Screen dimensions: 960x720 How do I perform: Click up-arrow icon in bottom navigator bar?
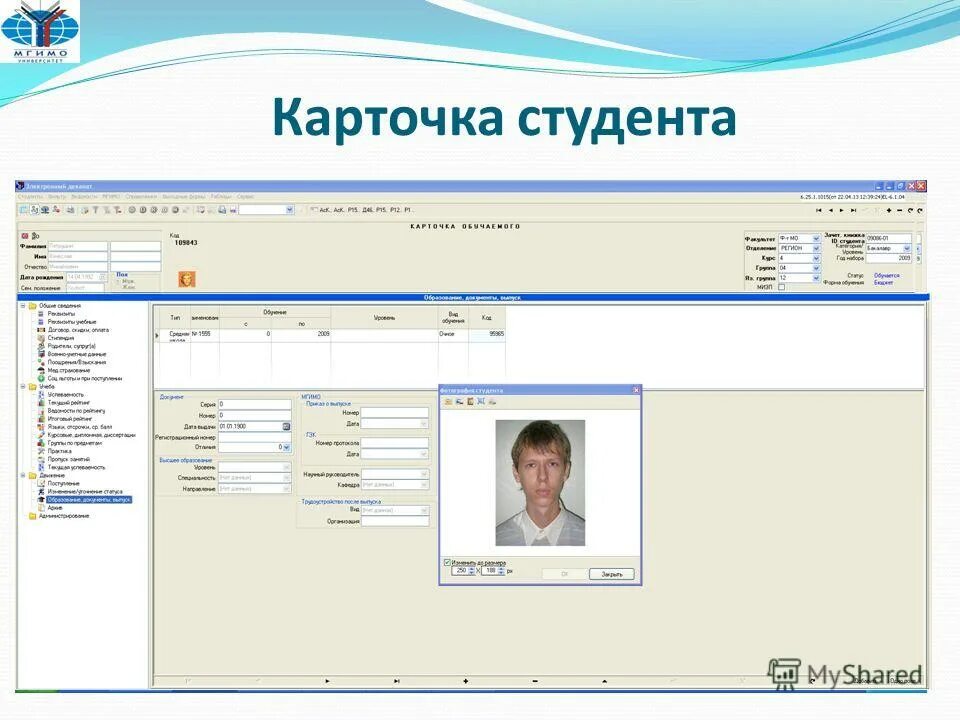coord(604,681)
